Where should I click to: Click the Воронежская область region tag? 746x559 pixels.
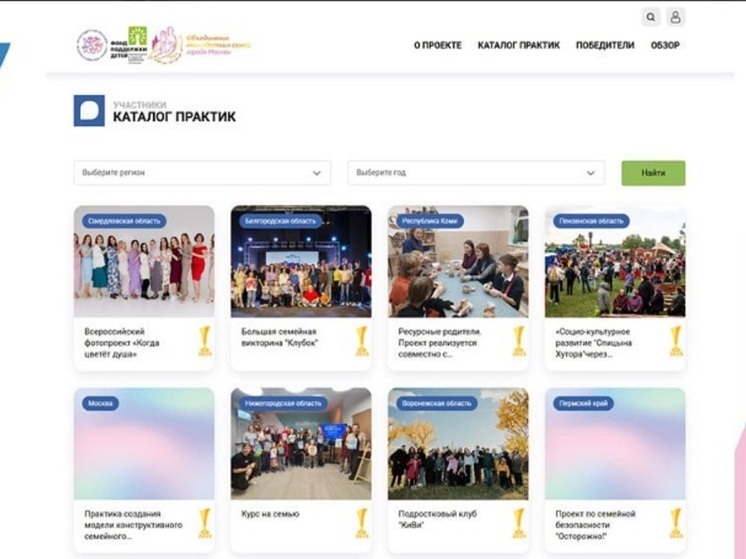tap(436, 403)
